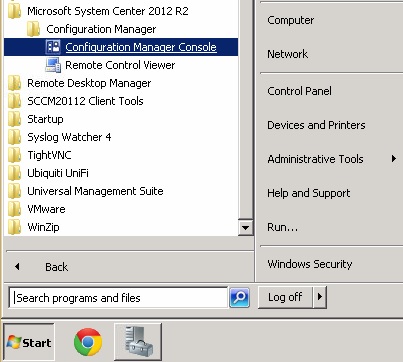Select the 'Remote Control Viewer' entry text
403x362 pixels.
coord(120,65)
